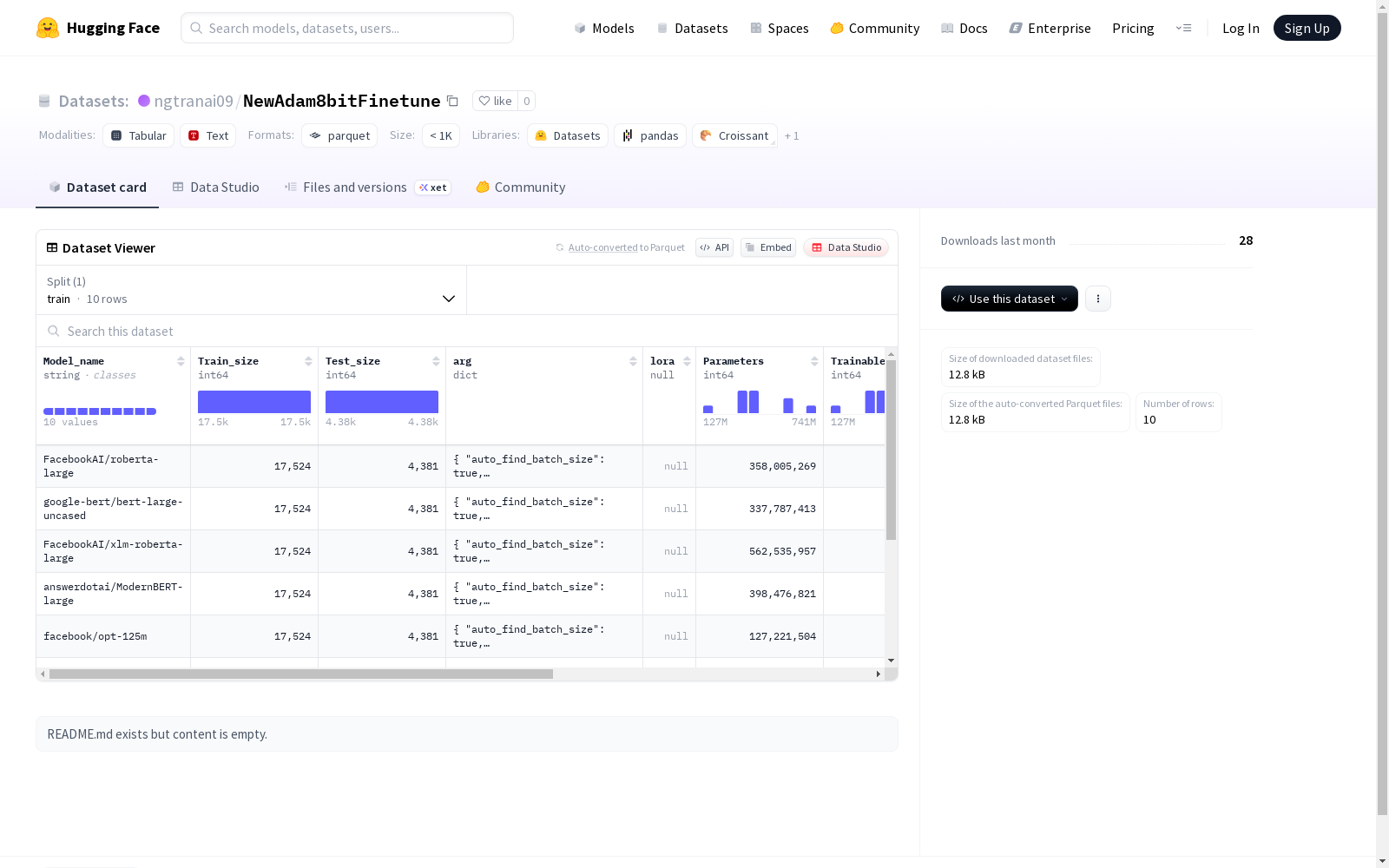Viewport: 1389px width, 868px height.
Task: Select the < 1K size tag
Action: [441, 135]
